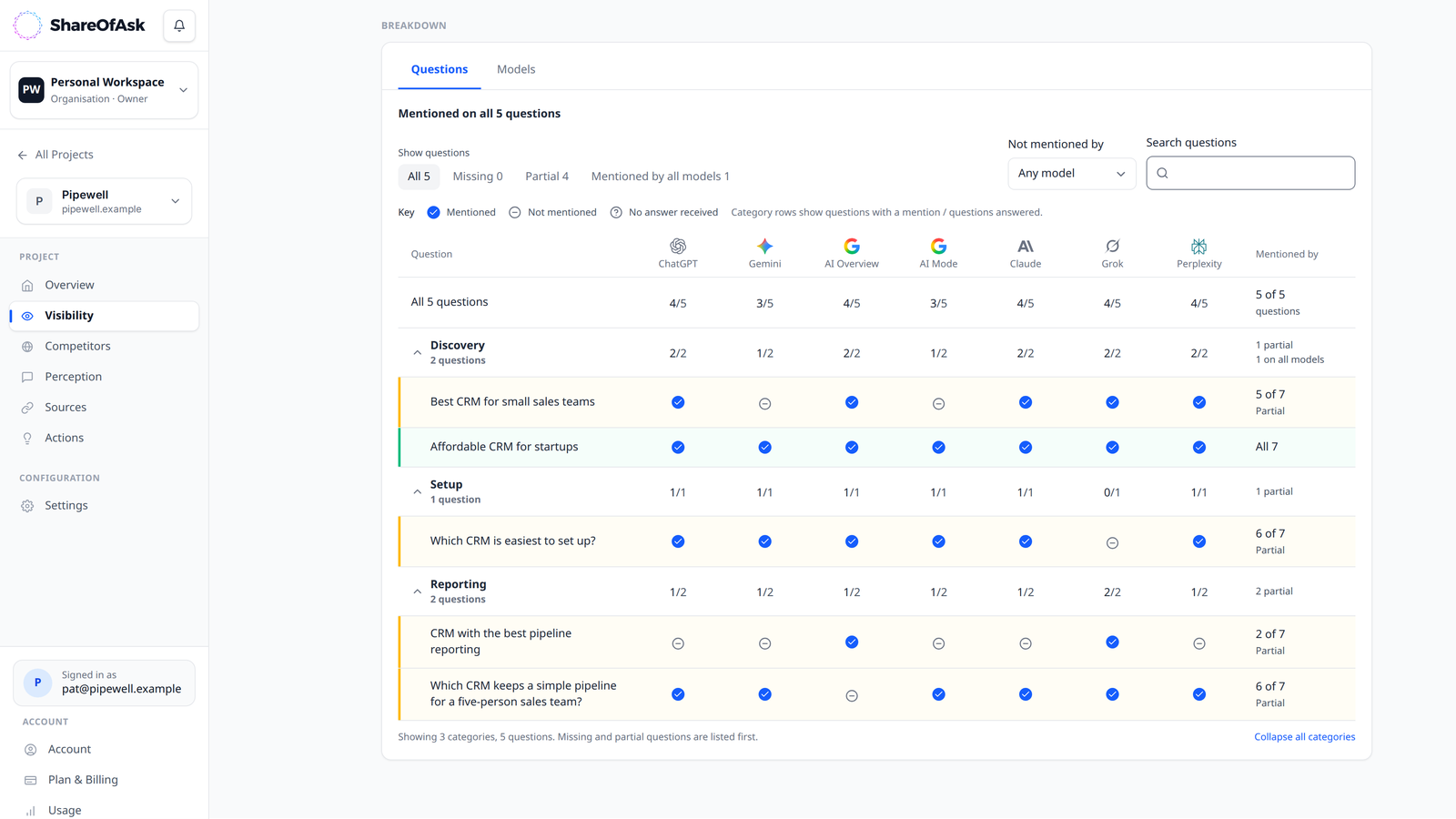
Task: Open the Actions page
Action: tap(104, 438)
